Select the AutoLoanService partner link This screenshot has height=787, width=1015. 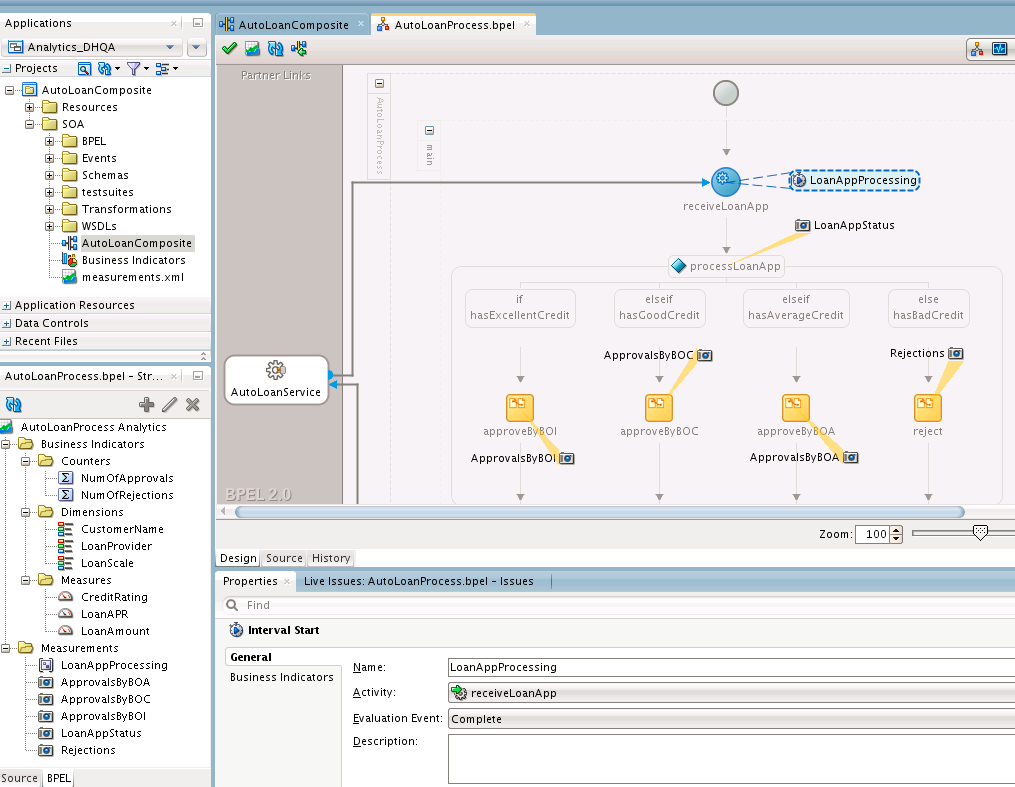pos(275,380)
